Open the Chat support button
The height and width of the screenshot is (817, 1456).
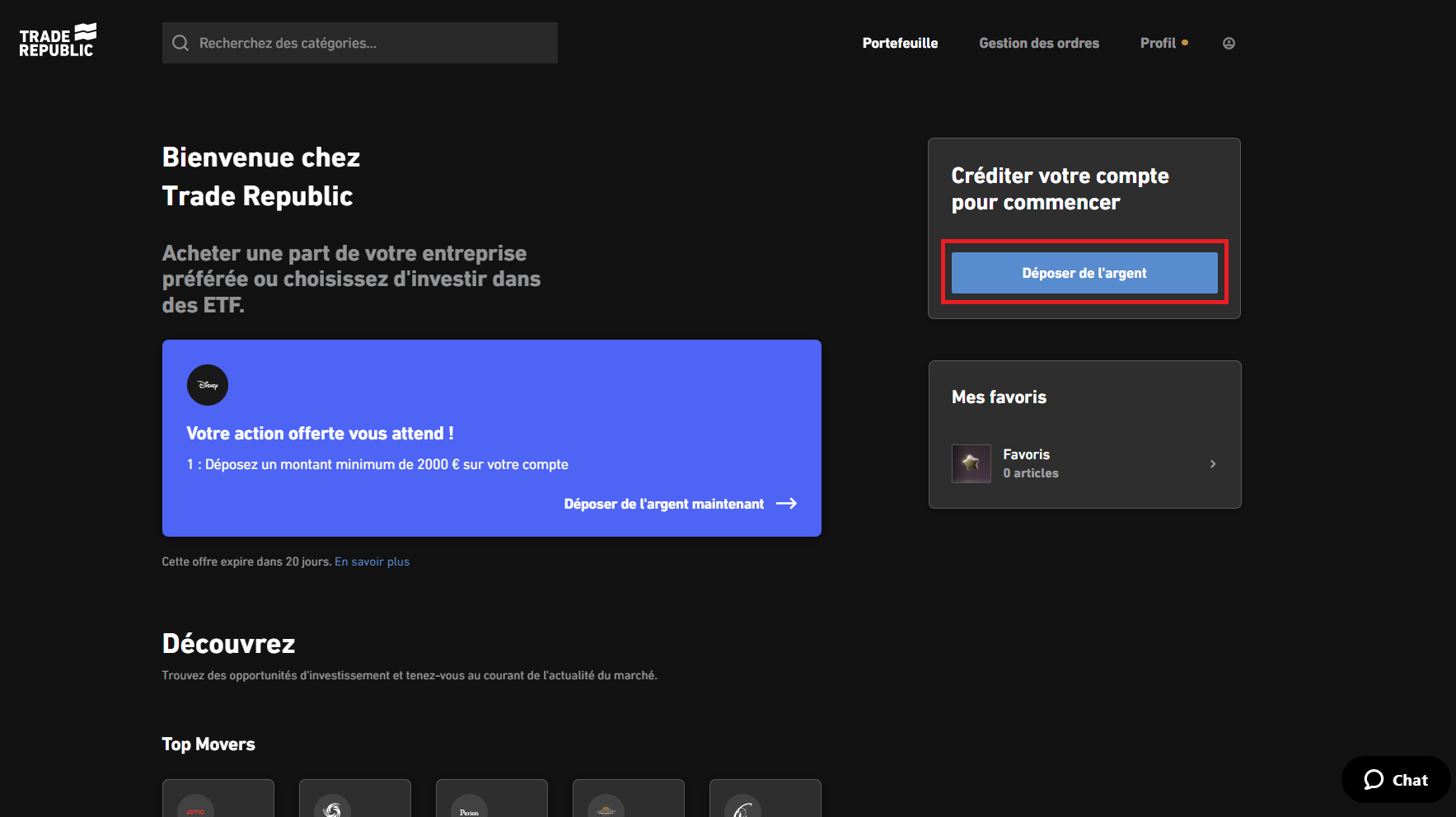coord(1396,780)
